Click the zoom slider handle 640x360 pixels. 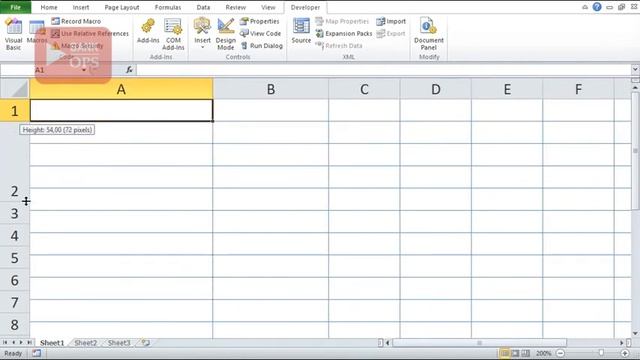pos(601,353)
